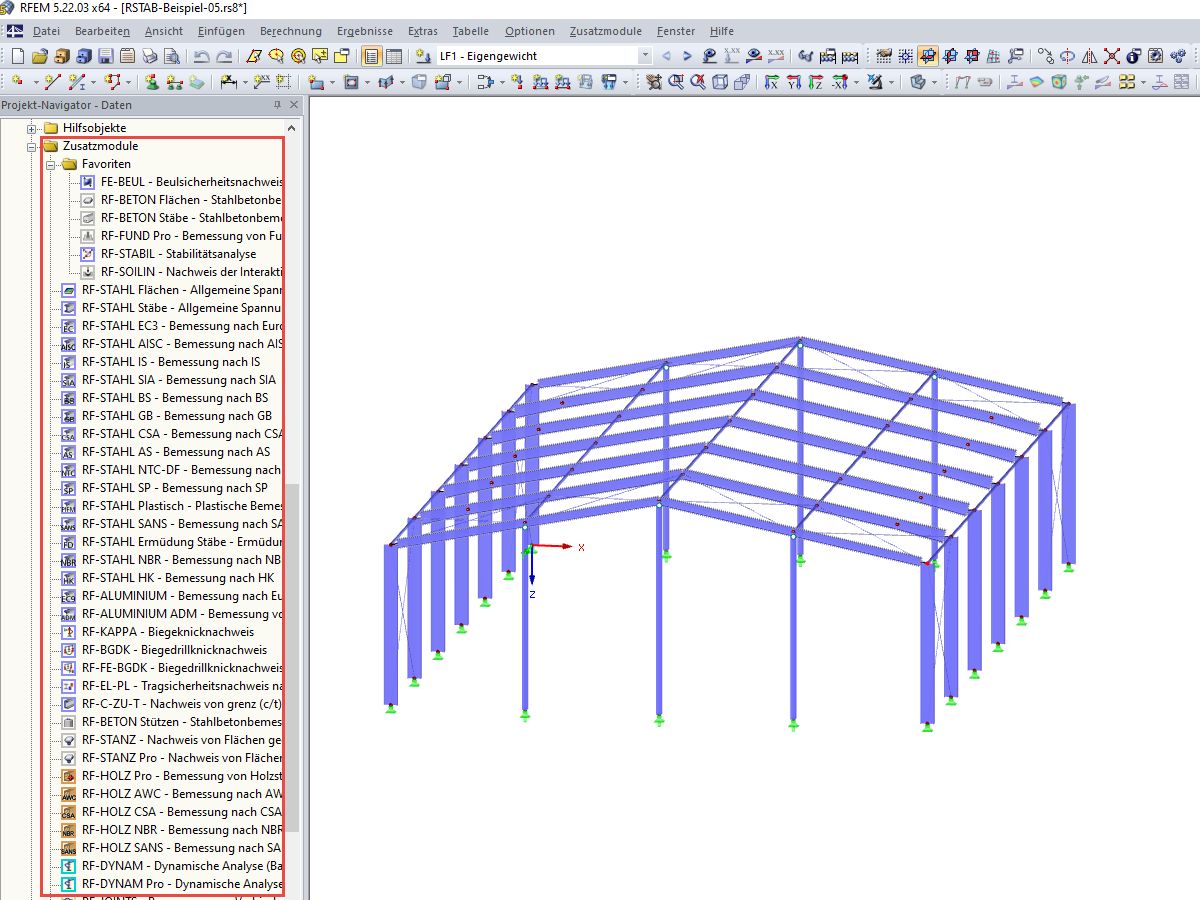Image resolution: width=1200 pixels, height=900 pixels.
Task: Click the New file icon
Action: point(18,56)
